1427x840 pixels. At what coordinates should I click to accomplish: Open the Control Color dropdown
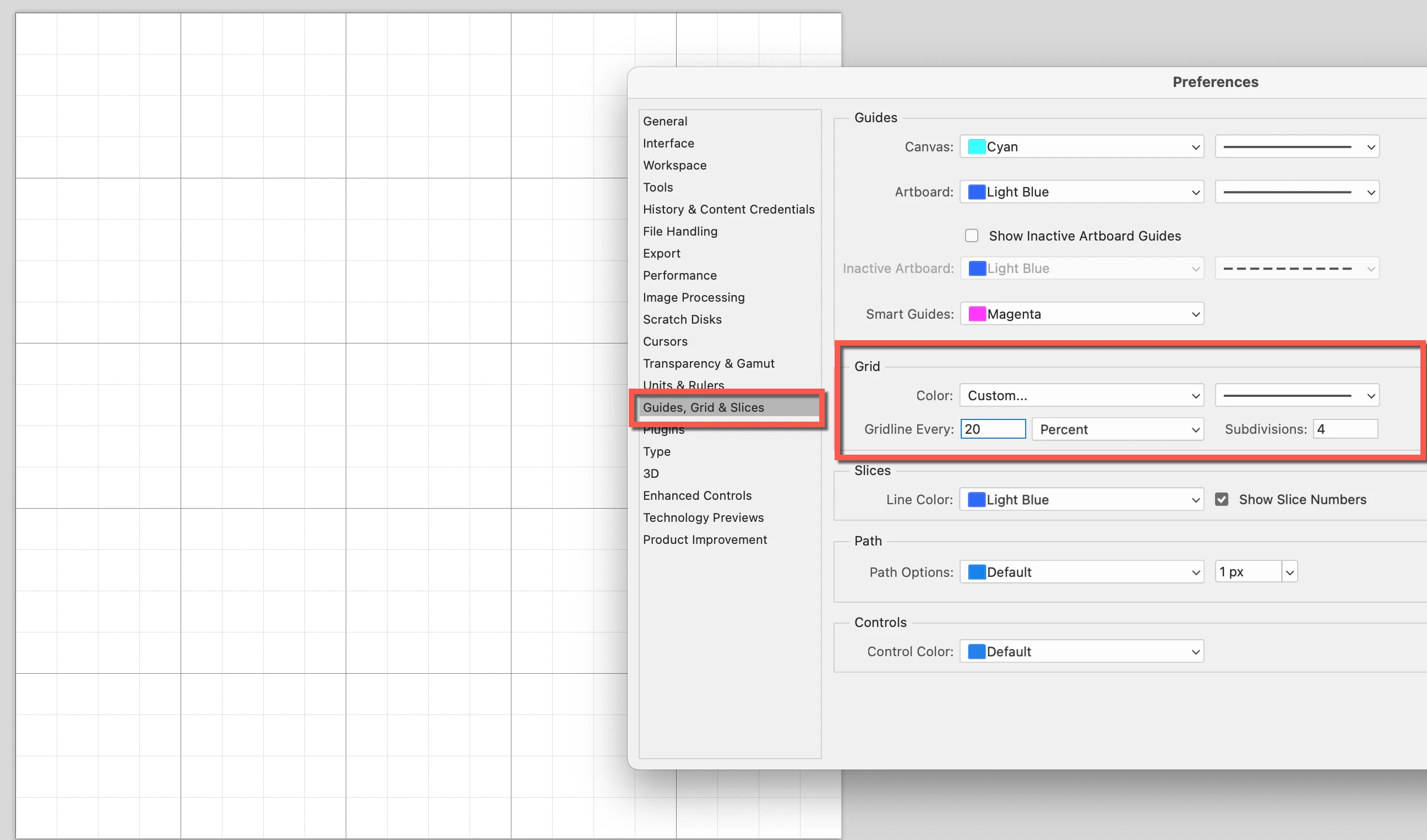(x=1082, y=652)
